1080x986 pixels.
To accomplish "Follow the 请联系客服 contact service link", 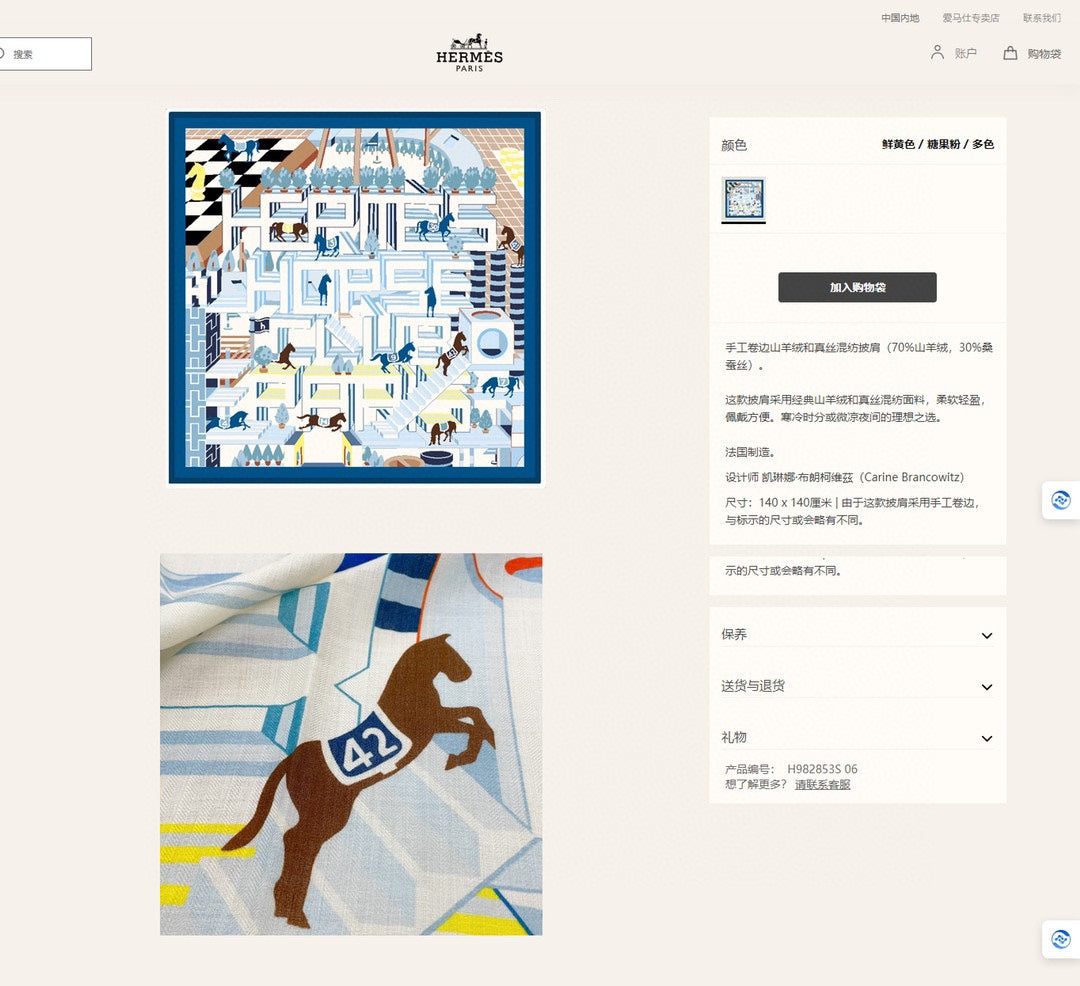I will [x=822, y=785].
